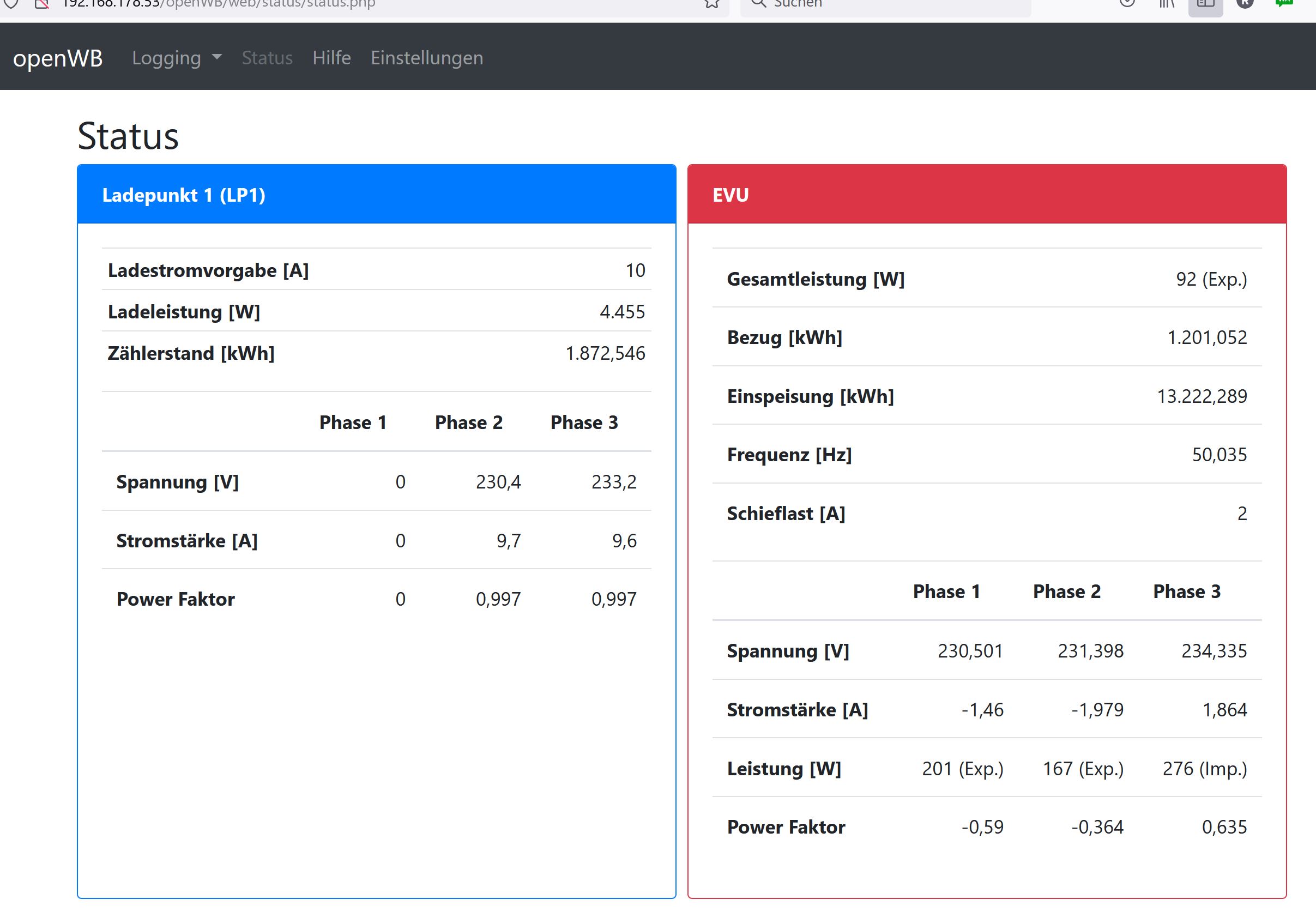Viewport: 1316px width, 917px height.
Task: Open the Hilfe page
Action: (331, 58)
